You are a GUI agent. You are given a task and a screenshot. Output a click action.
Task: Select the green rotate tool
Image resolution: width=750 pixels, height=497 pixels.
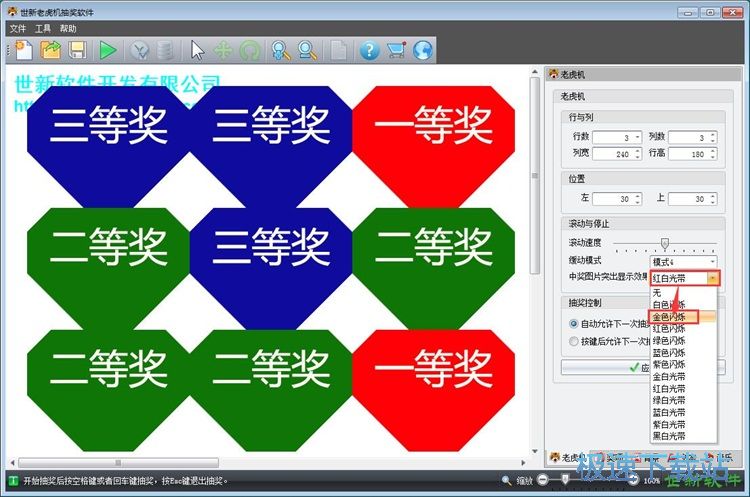click(x=250, y=50)
